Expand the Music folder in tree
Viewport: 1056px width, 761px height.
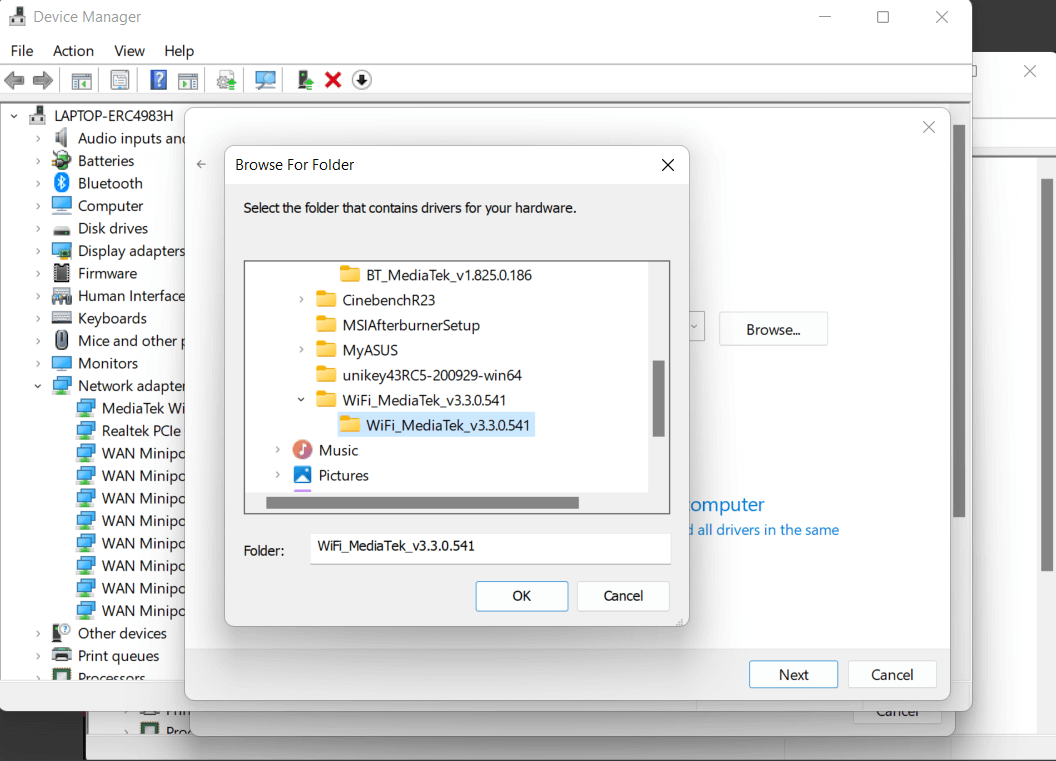[278, 451]
